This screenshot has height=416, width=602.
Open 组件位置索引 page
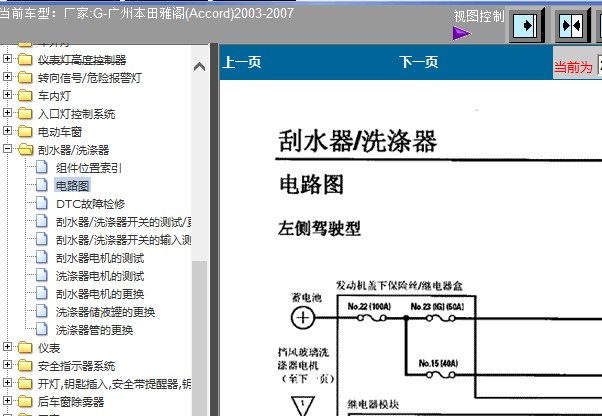point(89,168)
